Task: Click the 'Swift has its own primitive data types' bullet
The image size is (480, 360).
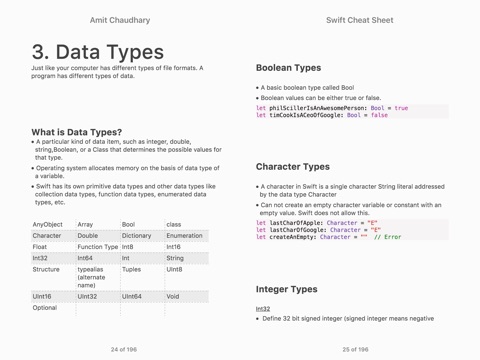Action: 124,194
